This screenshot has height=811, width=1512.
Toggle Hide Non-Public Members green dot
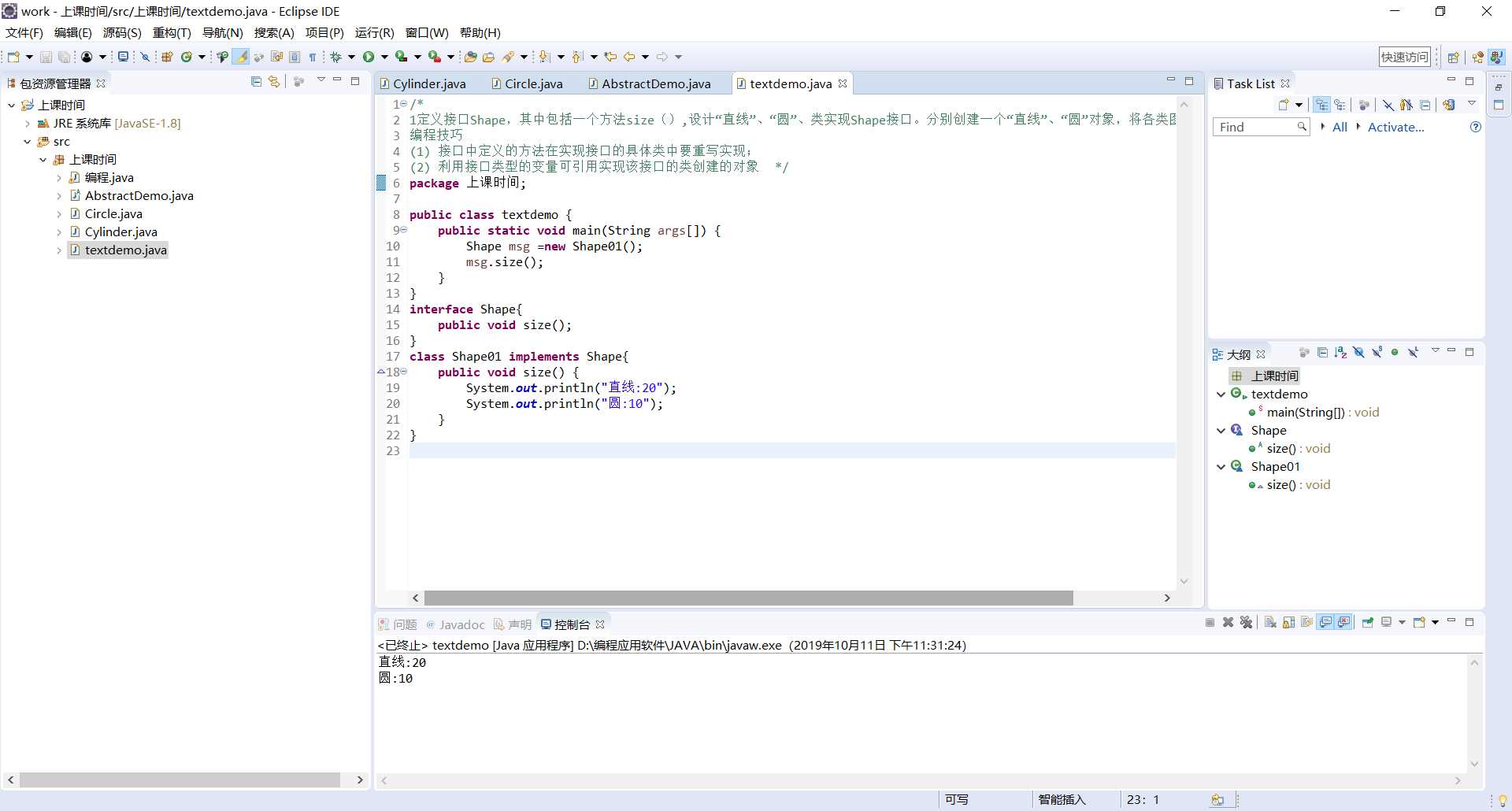(x=1395, y=352)
